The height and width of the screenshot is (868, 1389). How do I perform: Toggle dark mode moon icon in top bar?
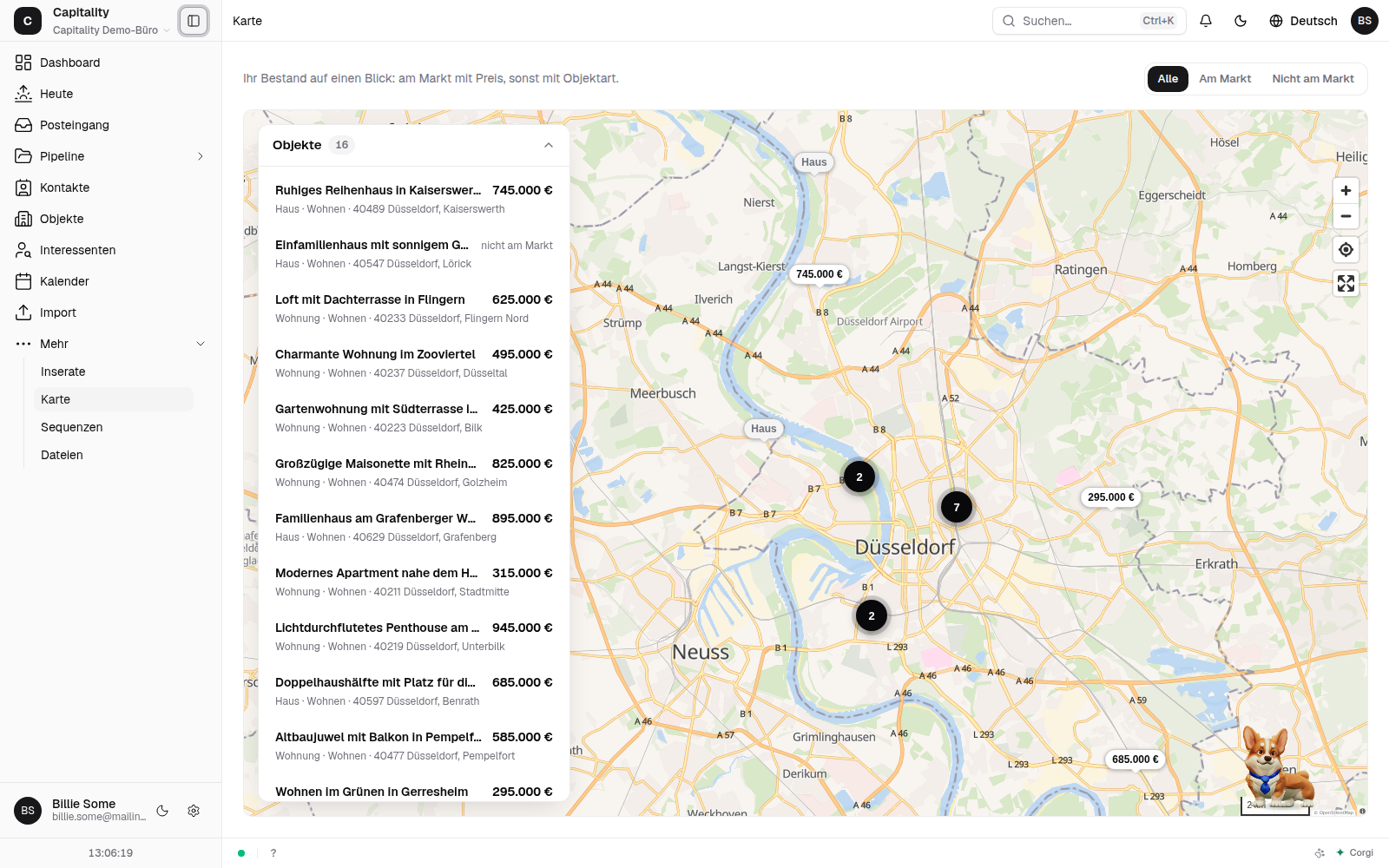pos(1241,21)
